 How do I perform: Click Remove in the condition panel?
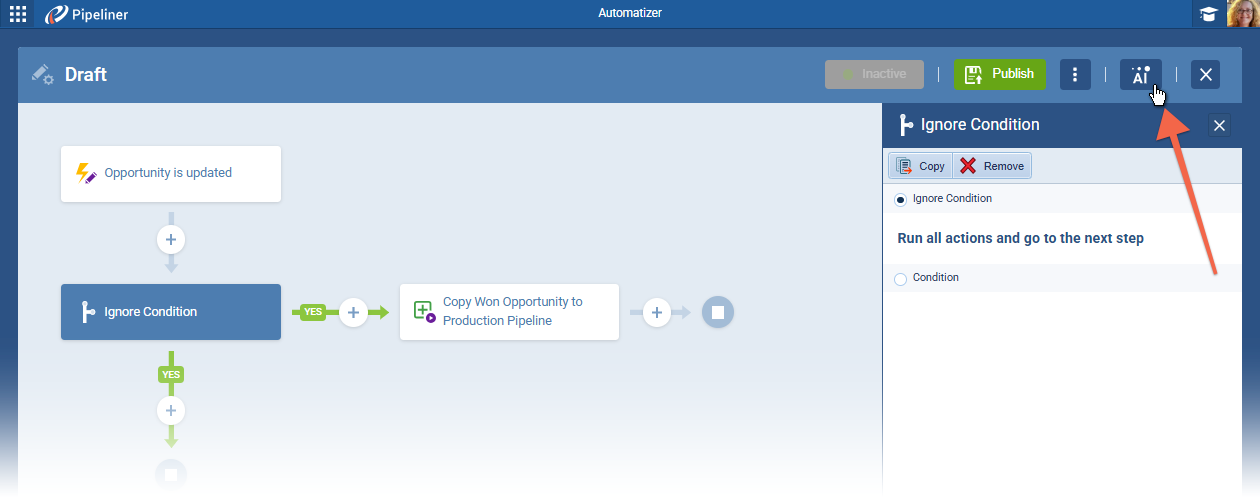(x=992, y=166)
